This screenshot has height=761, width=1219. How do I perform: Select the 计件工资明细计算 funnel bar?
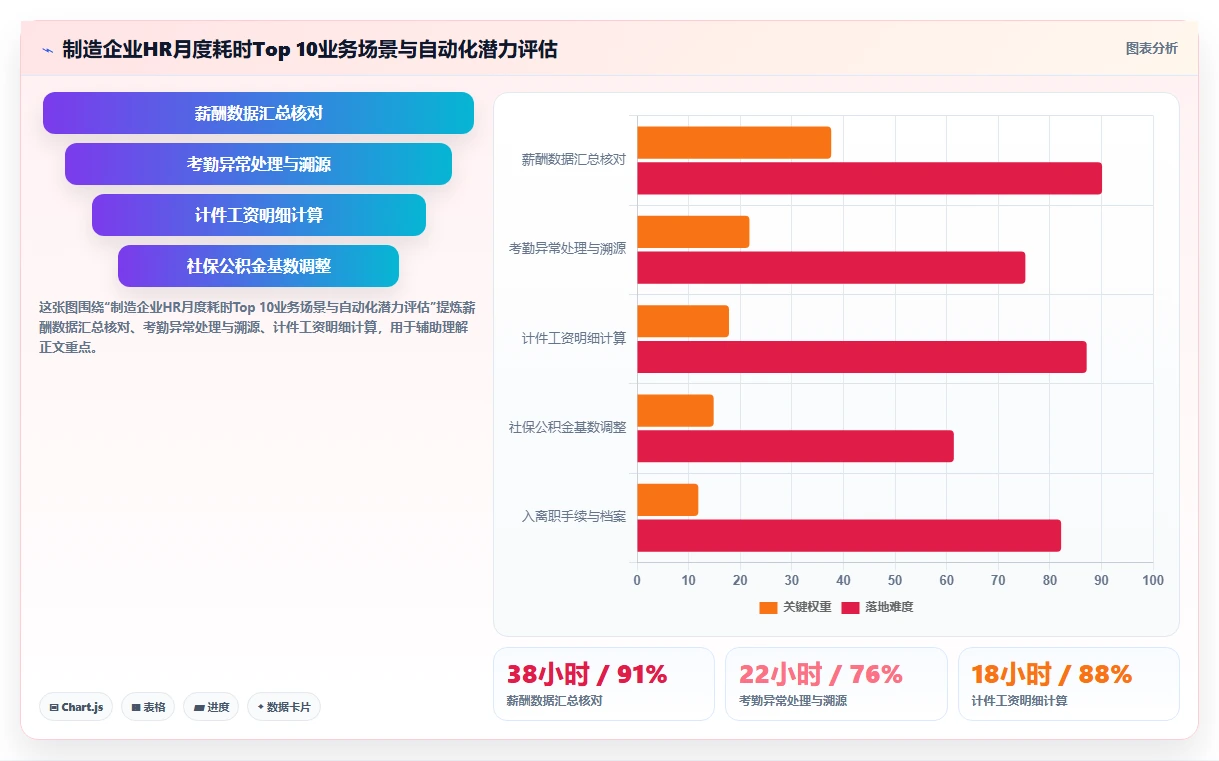coord(258,215)
